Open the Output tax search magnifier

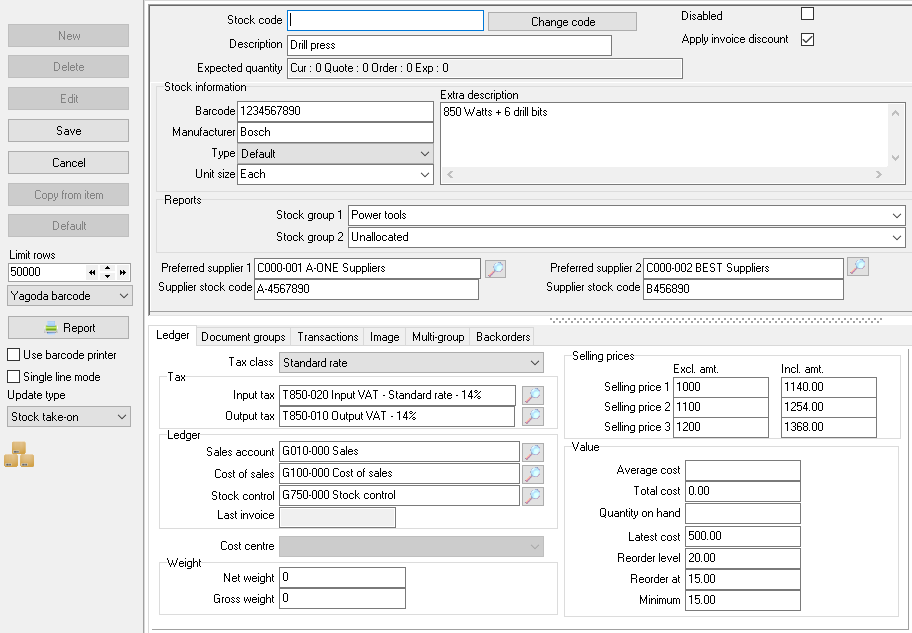point(533,416)
